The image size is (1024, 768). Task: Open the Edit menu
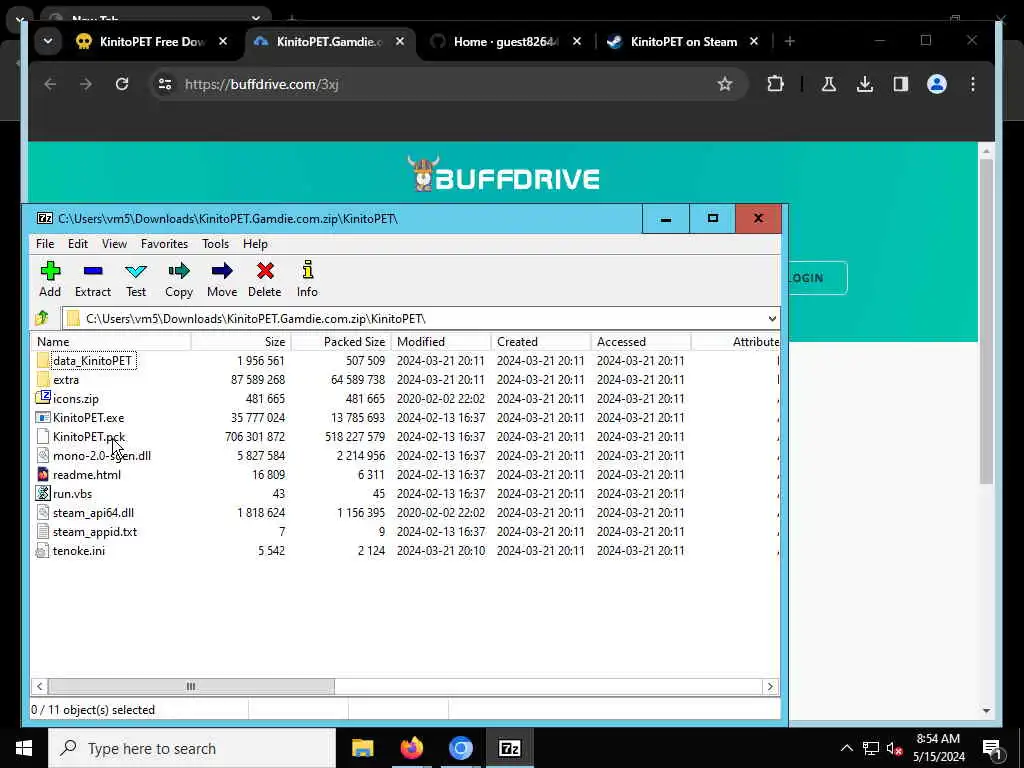point(78,244)
